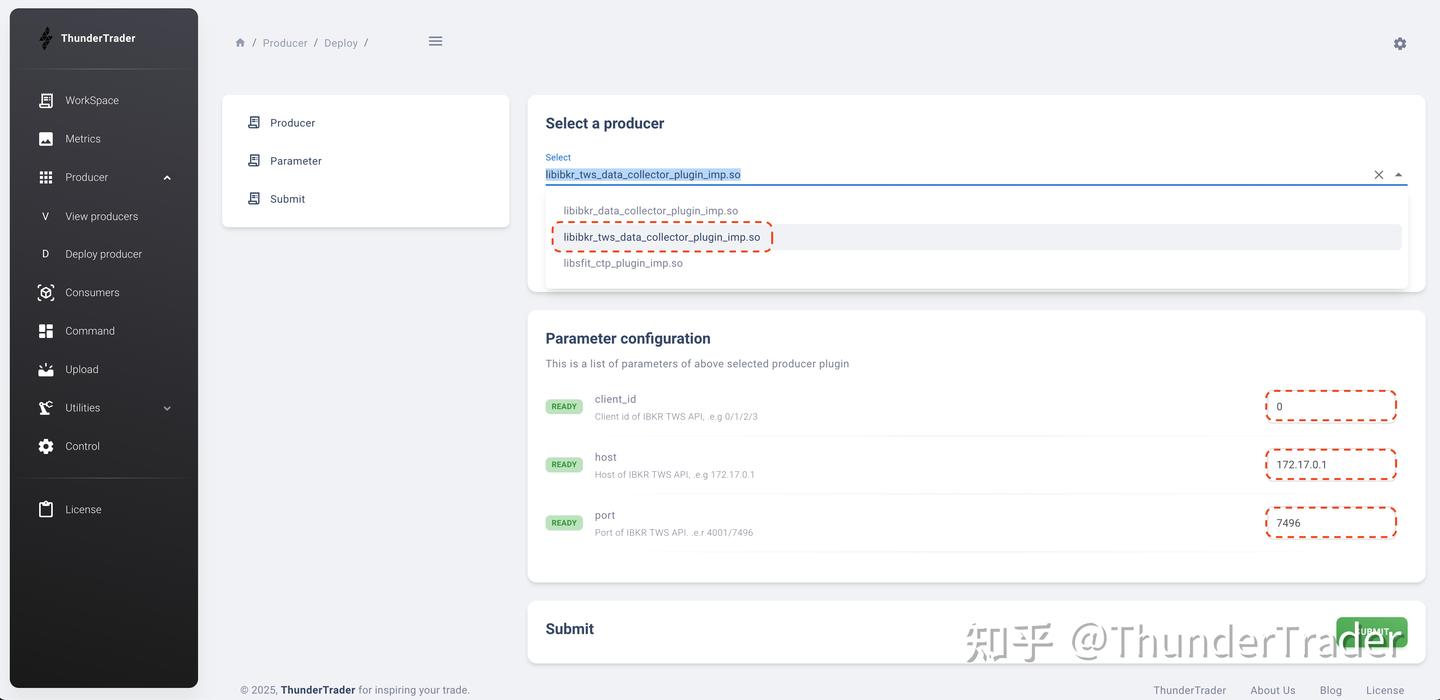Click the Upload icon in sidebar
The width and height of the screenshot is (1440, 700).
click(x=46, y=370)
